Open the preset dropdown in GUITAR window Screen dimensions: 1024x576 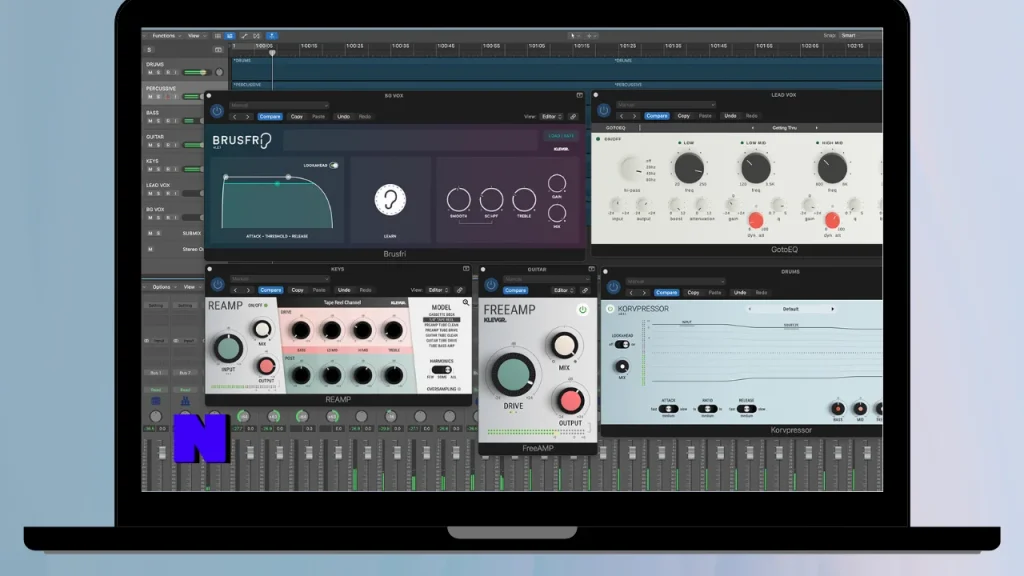(x=545, y=280)
